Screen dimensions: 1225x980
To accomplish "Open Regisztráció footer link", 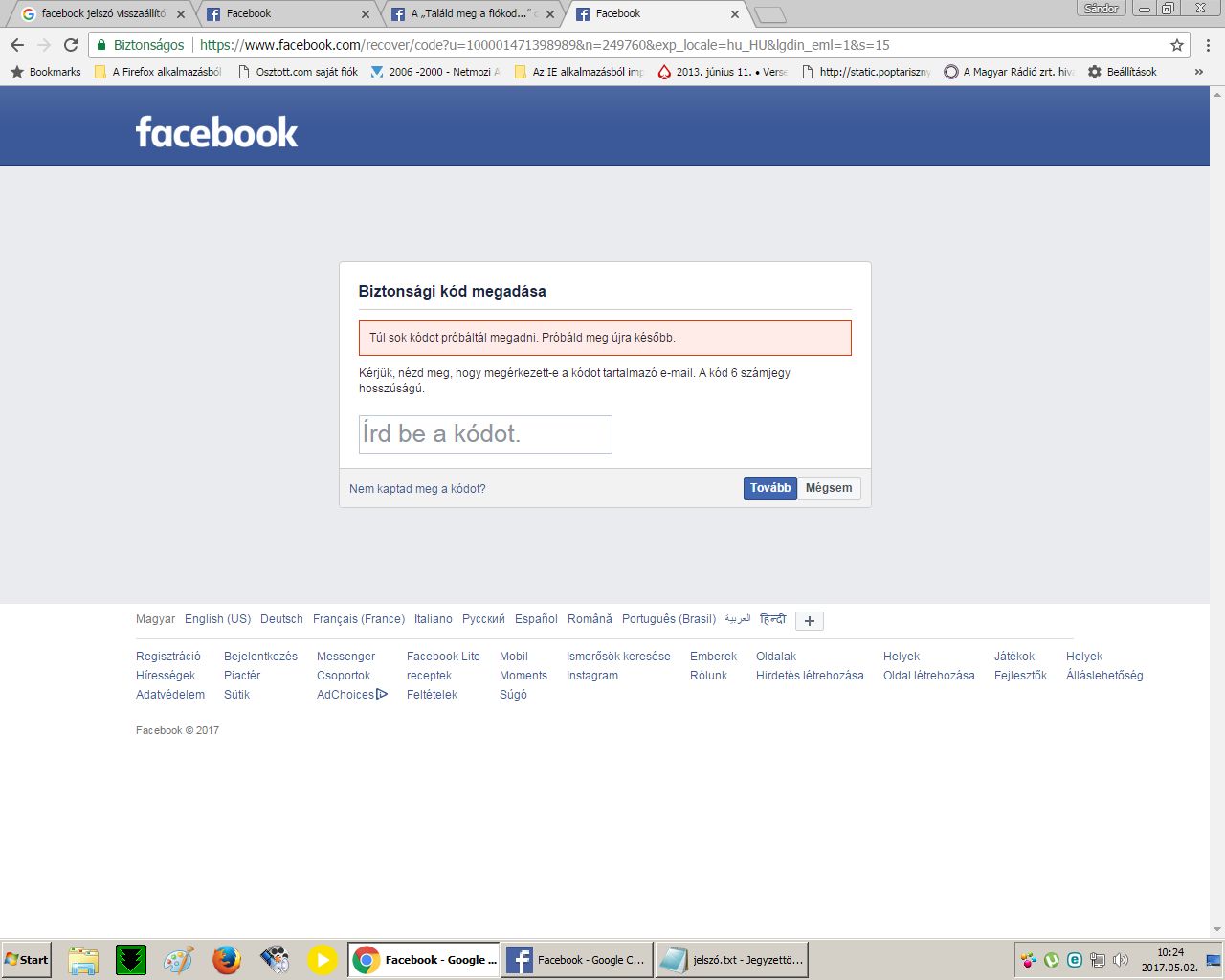I will point(168,657).
